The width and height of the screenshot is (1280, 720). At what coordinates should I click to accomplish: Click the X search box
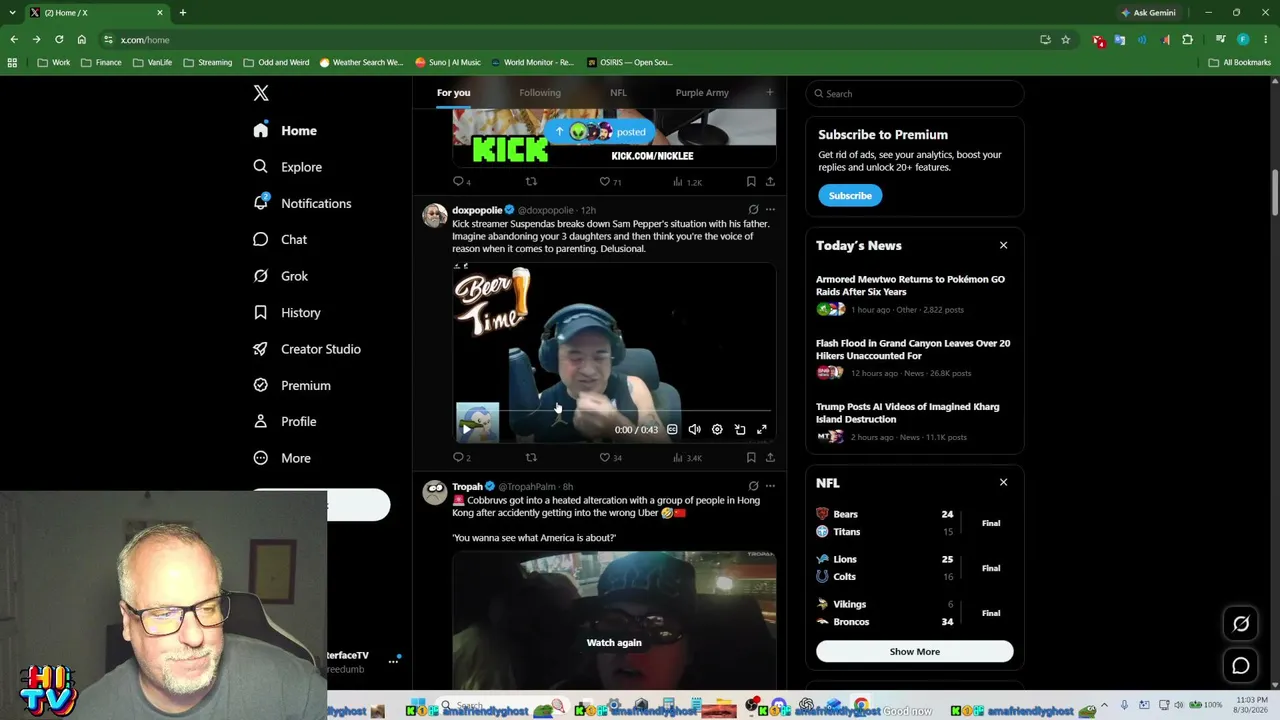pyautogui.click(x=915, y=94)
